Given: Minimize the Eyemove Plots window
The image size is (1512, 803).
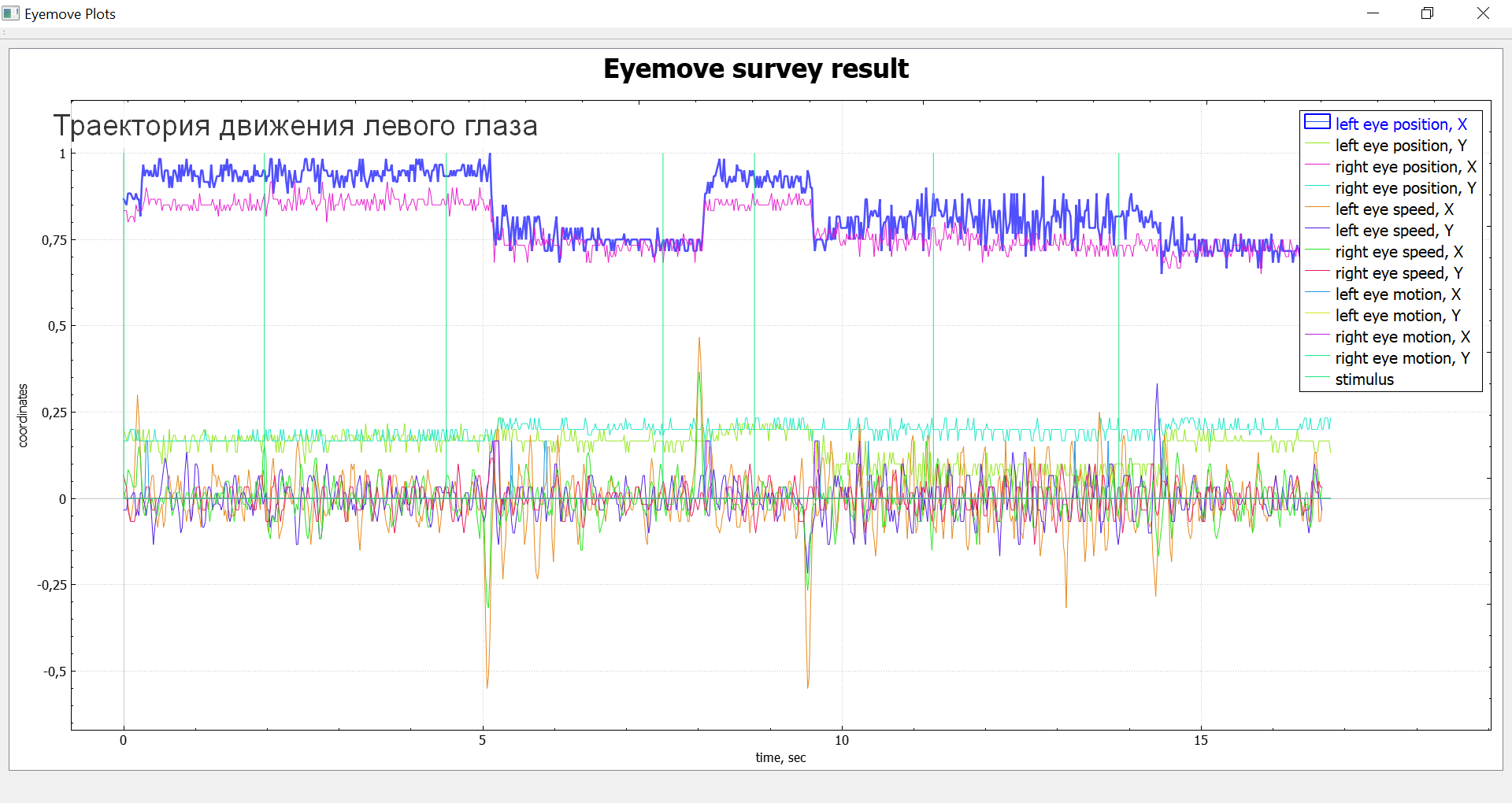Looking at the screenshot, I should [x=1373, y=13].
